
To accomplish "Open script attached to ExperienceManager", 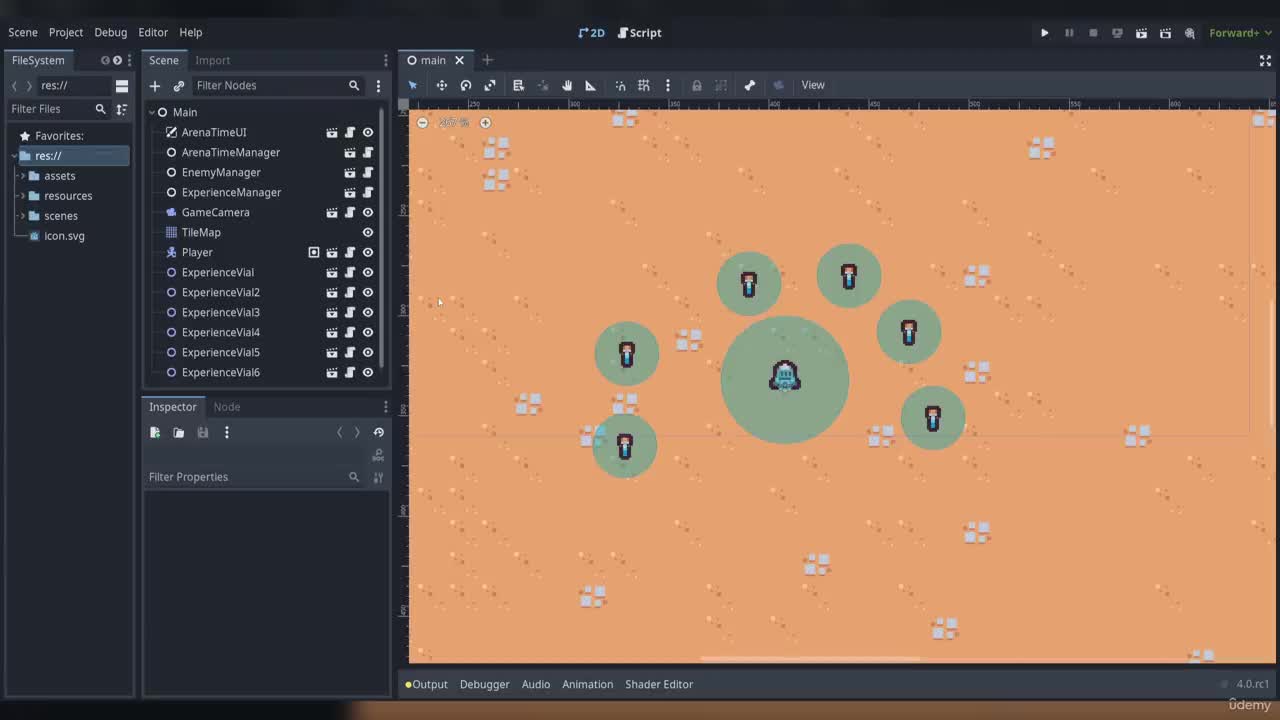I will (x=368, y=192).
